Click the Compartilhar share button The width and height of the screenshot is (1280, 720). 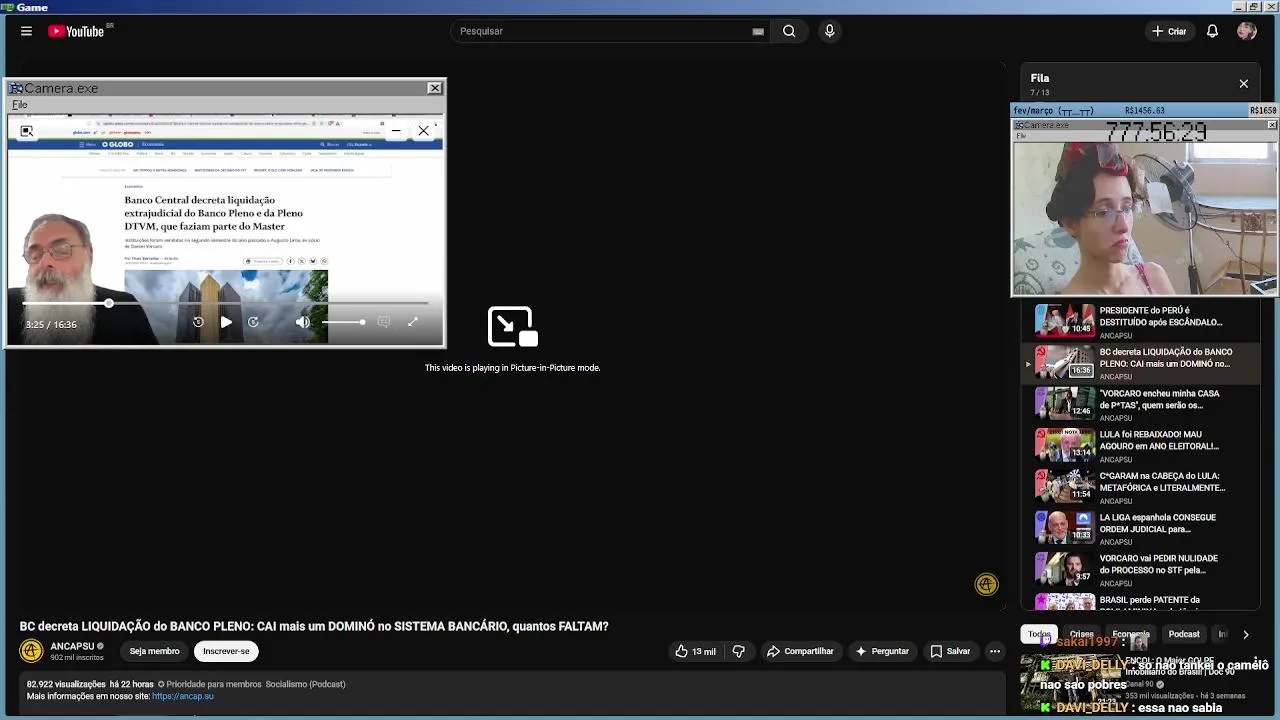800,651
